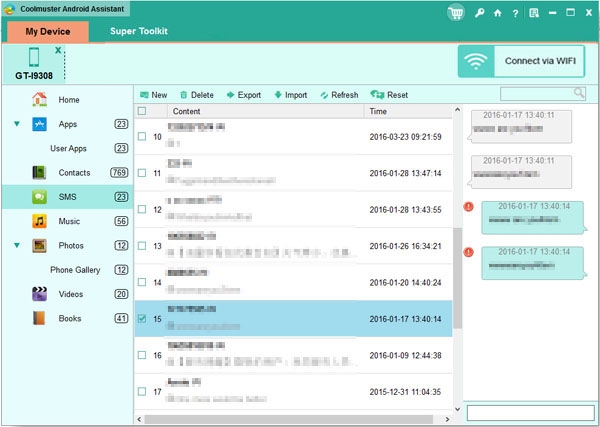Click the key register icon
The height and width of the screenshot is (427, 600).
(479, 13)
